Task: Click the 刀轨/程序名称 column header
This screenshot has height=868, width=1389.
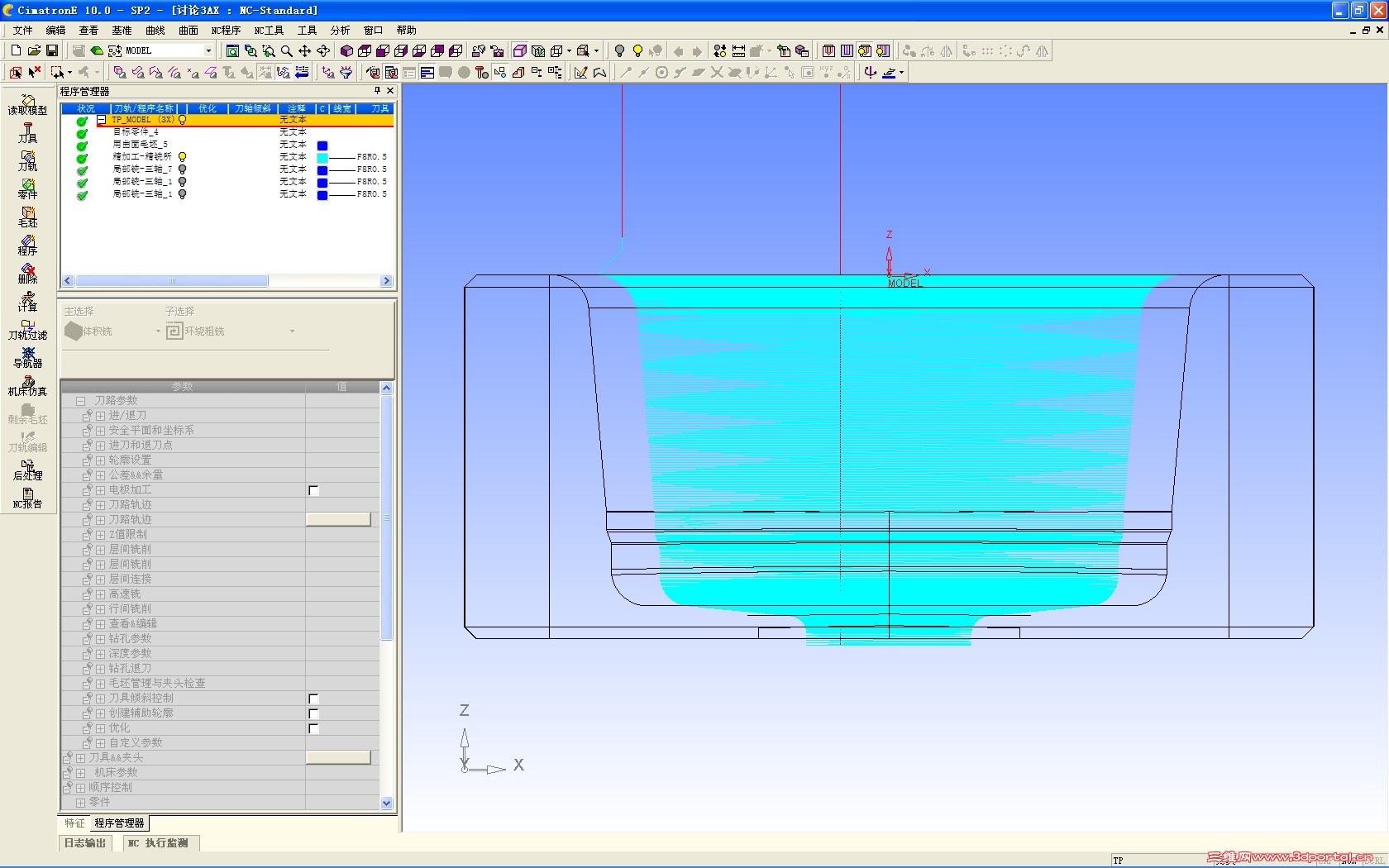Action: coord(144,108)
